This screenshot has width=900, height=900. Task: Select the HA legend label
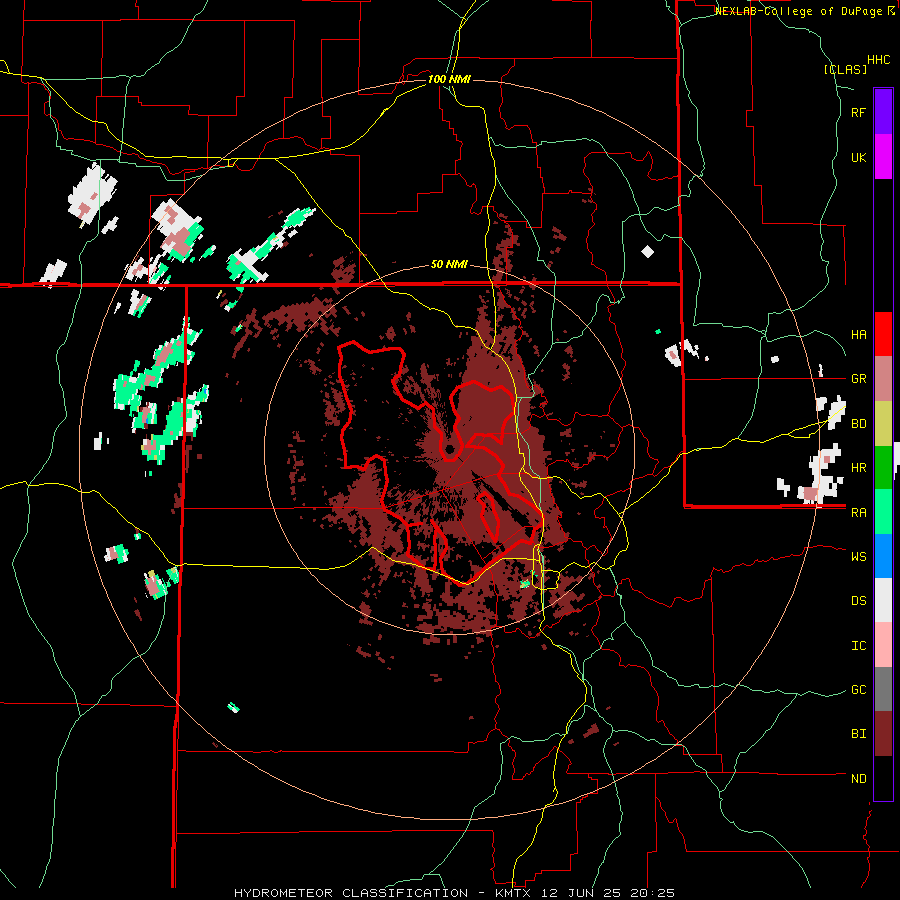coord(858,335)
